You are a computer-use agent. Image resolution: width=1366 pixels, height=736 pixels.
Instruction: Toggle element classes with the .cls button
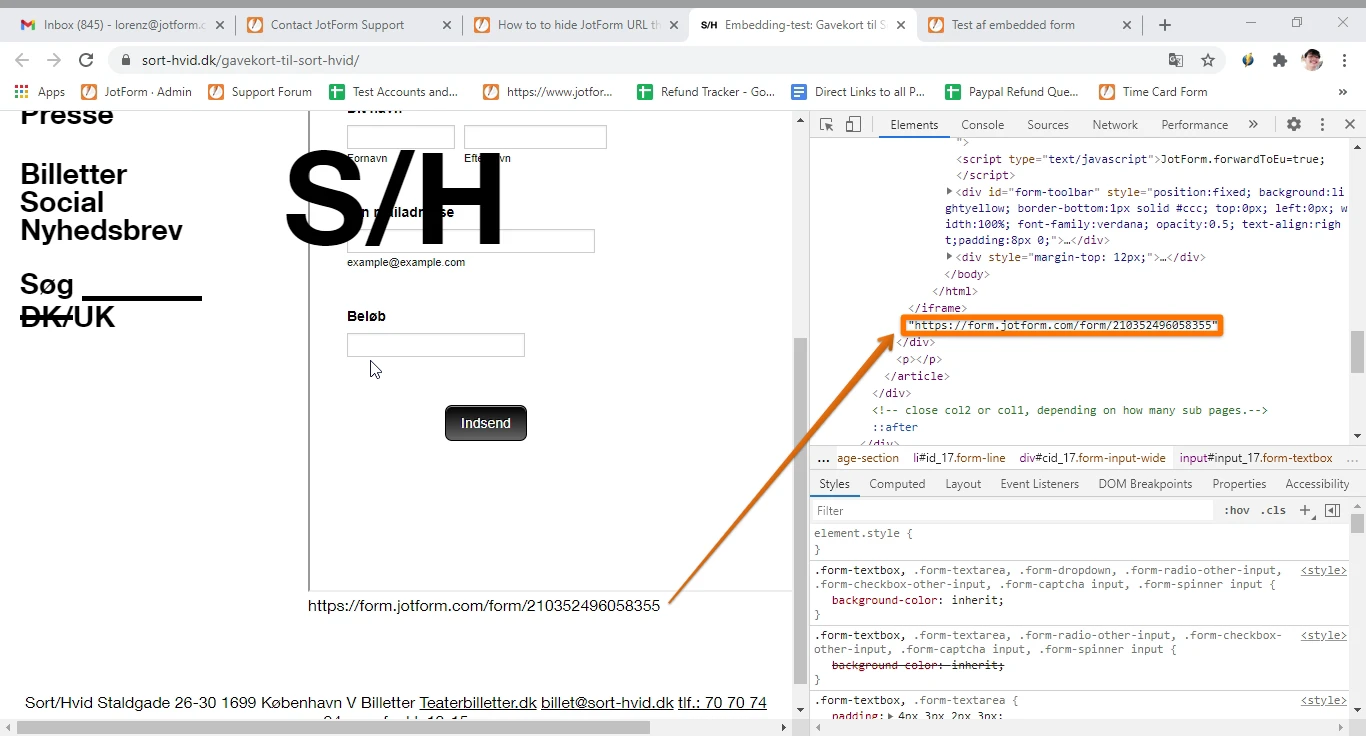pos(1273,510)
